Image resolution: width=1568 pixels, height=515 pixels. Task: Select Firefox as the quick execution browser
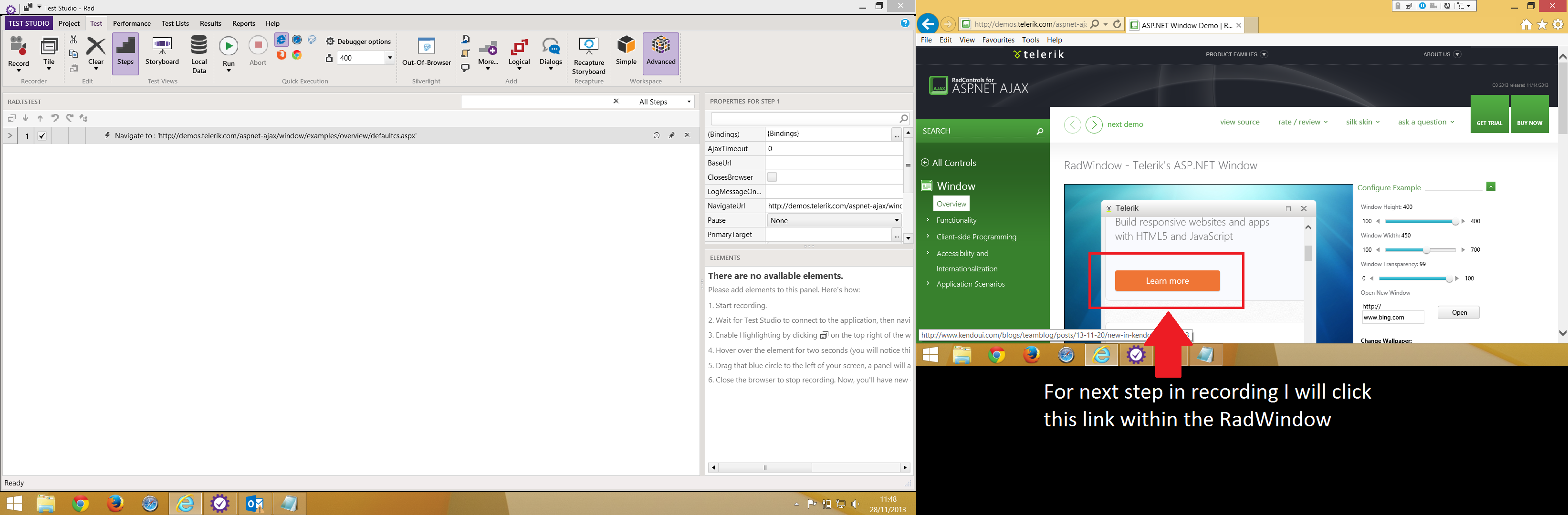click(281, 55)
